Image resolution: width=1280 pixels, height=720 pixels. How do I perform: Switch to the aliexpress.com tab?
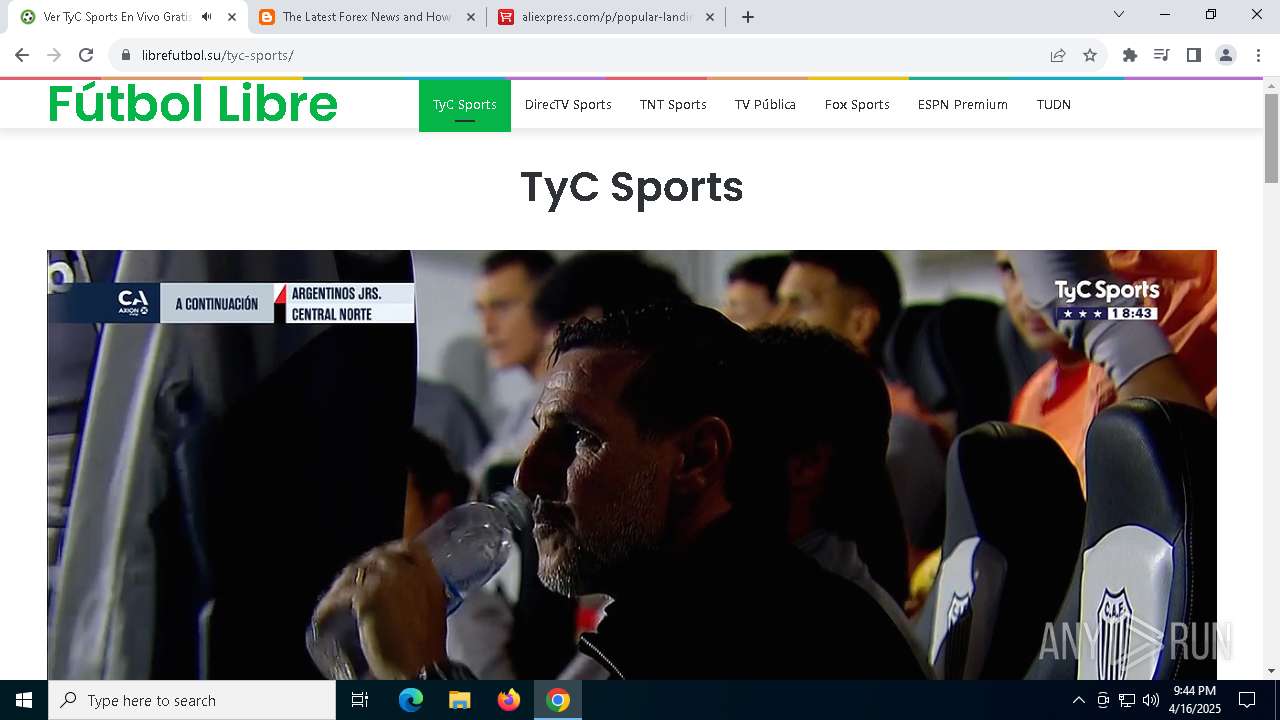tap(607, 17)
